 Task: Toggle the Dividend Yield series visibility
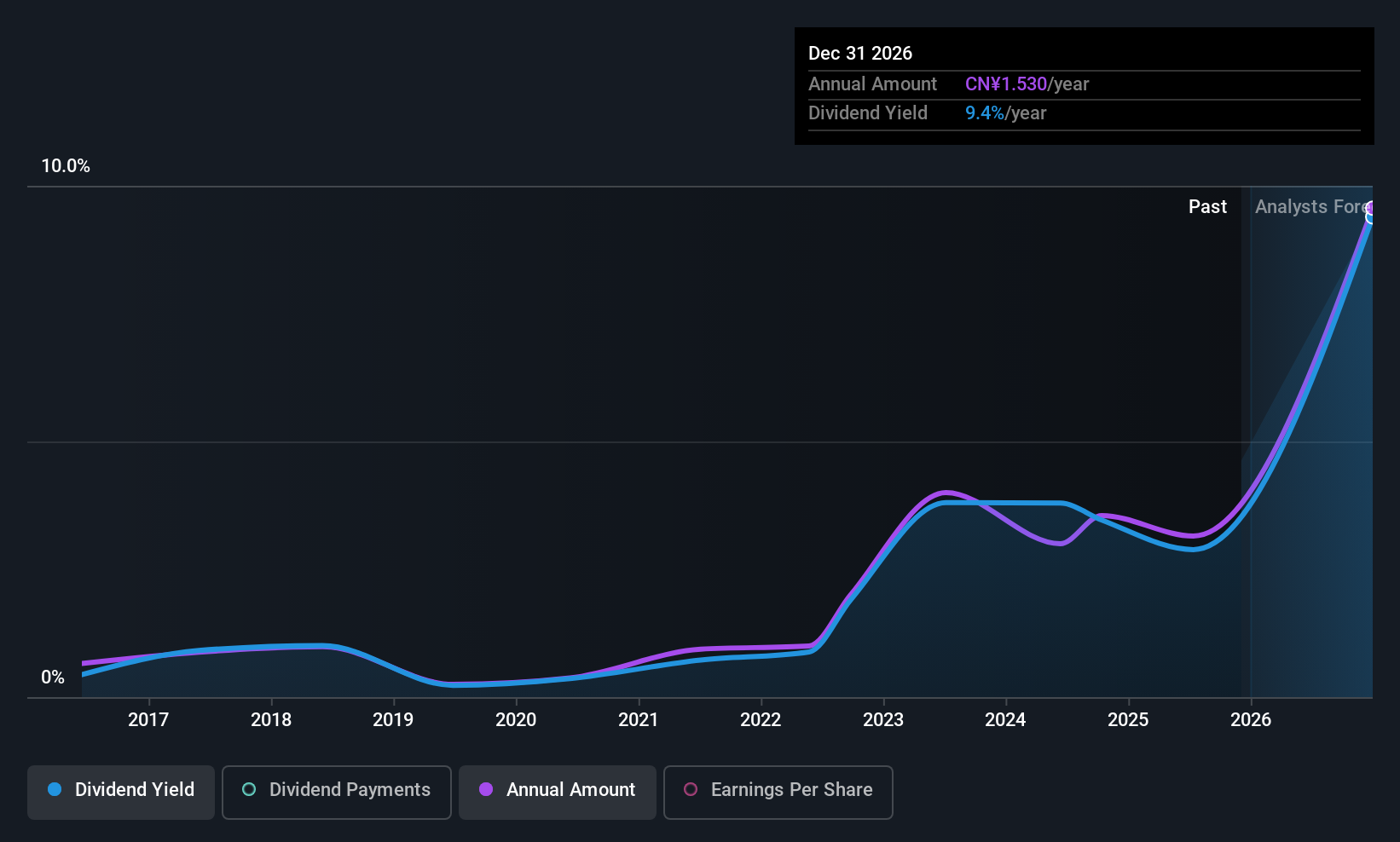(120, 790)
